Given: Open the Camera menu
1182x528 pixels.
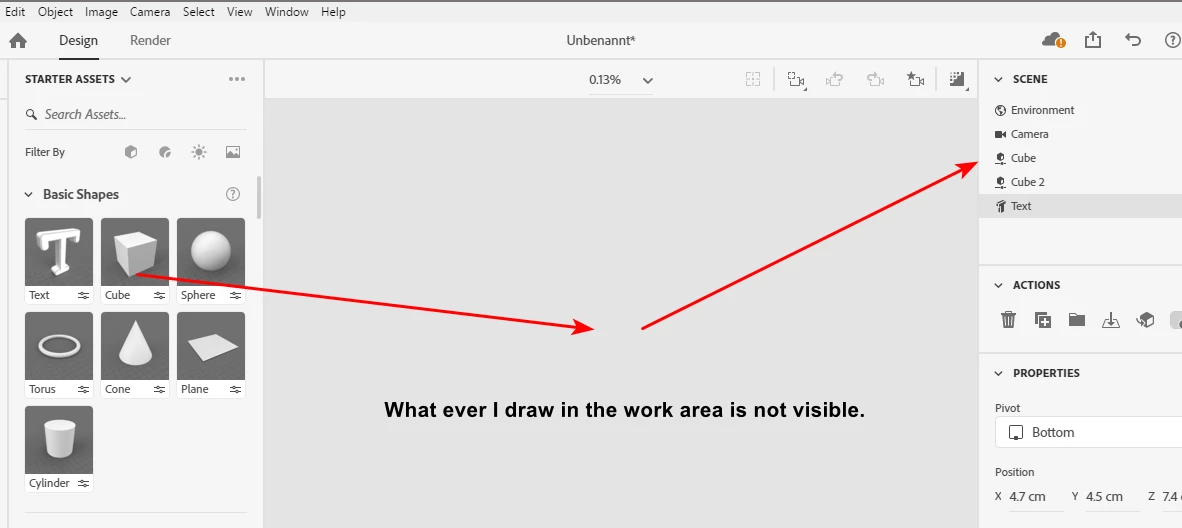Looking at the screenshot, I should coord(150,12).
